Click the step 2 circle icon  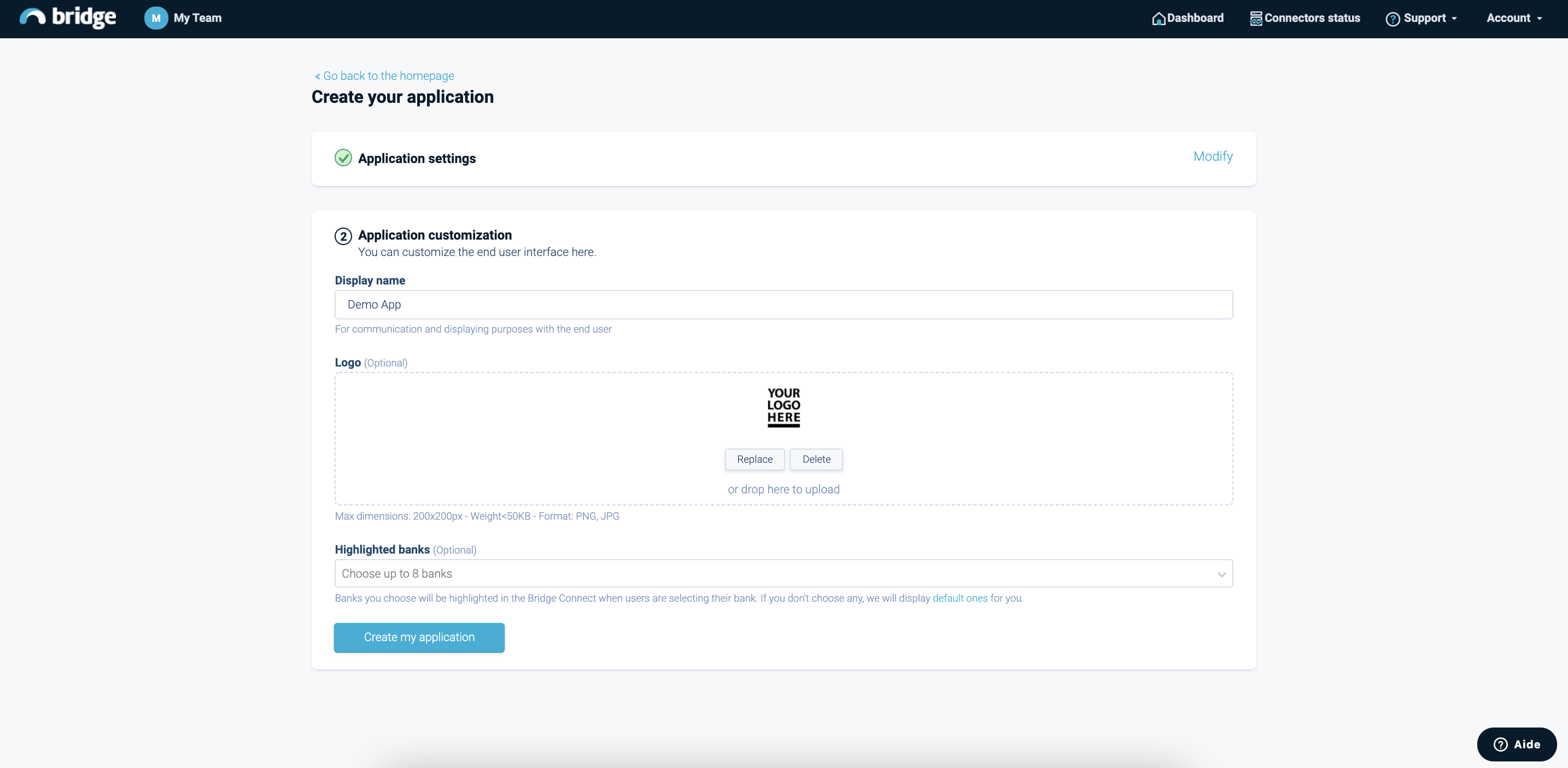[343, 236]
